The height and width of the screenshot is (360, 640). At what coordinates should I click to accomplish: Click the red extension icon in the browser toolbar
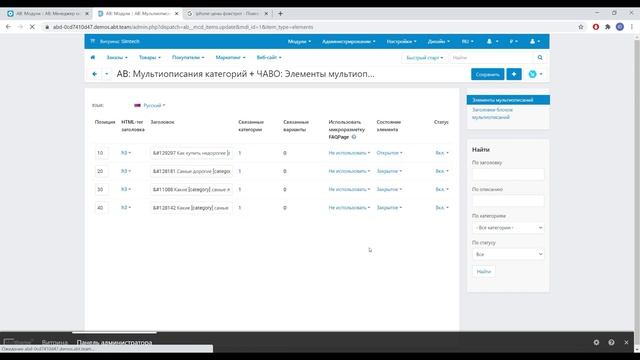[596, 27]
